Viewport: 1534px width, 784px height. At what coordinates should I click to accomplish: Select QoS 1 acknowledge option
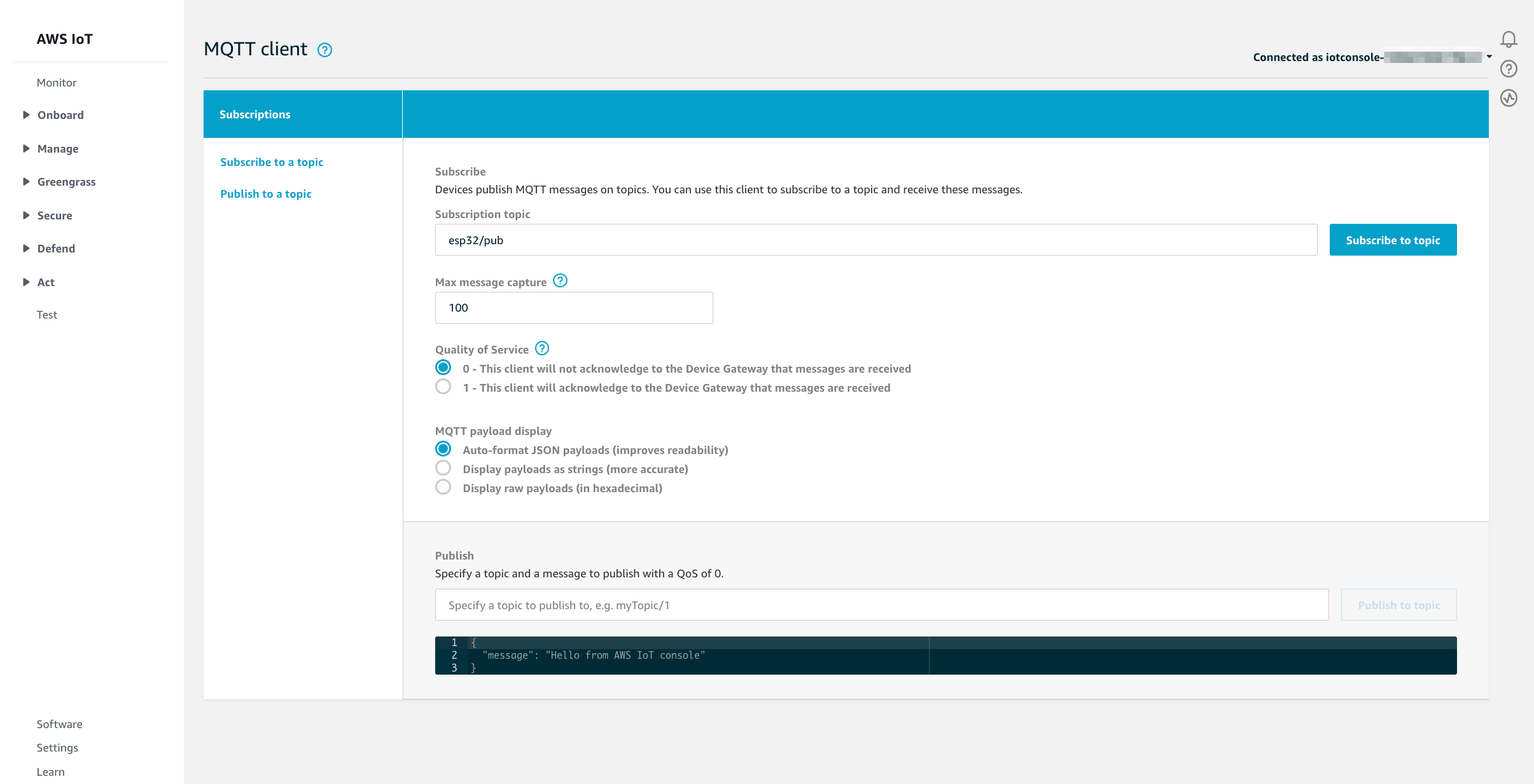coord(443,387)
